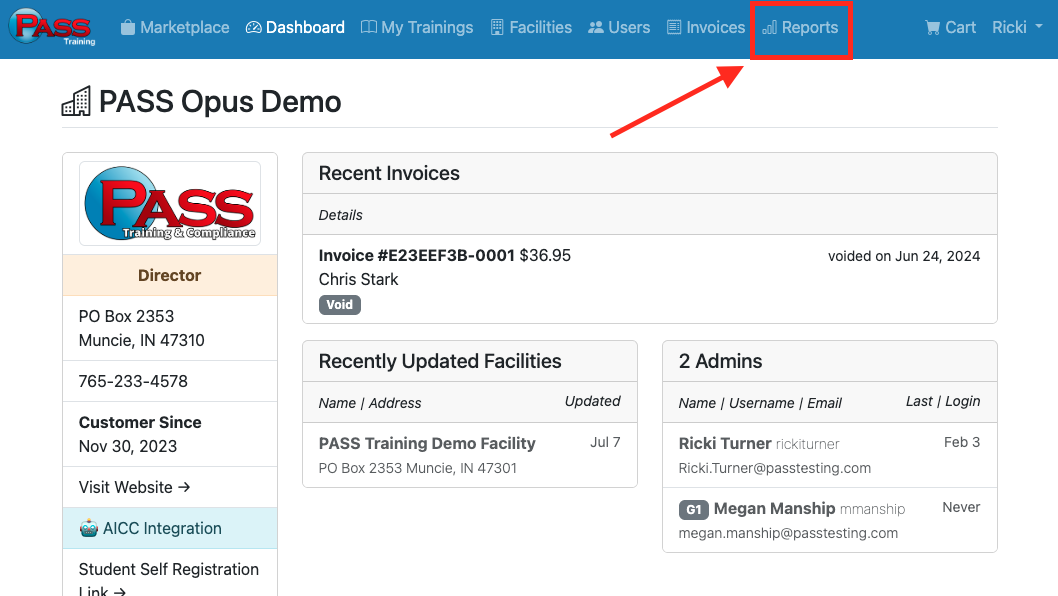This screenshot has height=596, width=1058.
Task: Go to Dashboard in the navbar
Action: pos(295,28)
